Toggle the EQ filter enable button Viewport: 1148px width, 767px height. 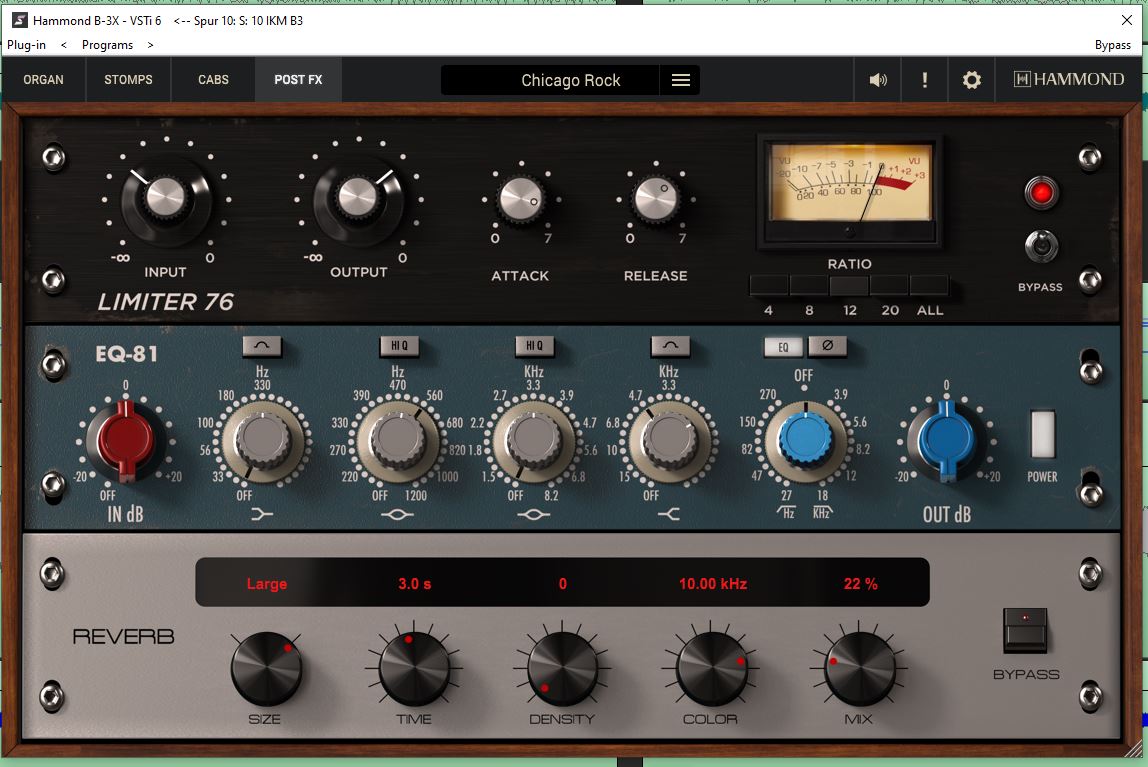pyautogui.click(x=783, y=346)
